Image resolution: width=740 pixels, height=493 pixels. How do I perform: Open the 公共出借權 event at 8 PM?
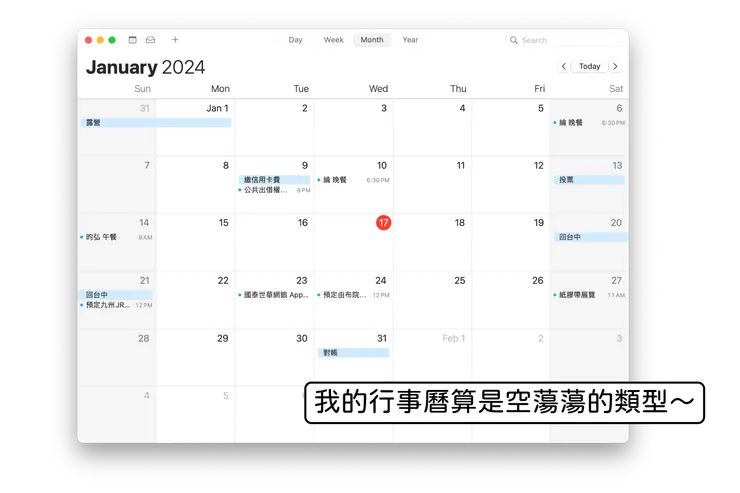(x=274, y=190)
